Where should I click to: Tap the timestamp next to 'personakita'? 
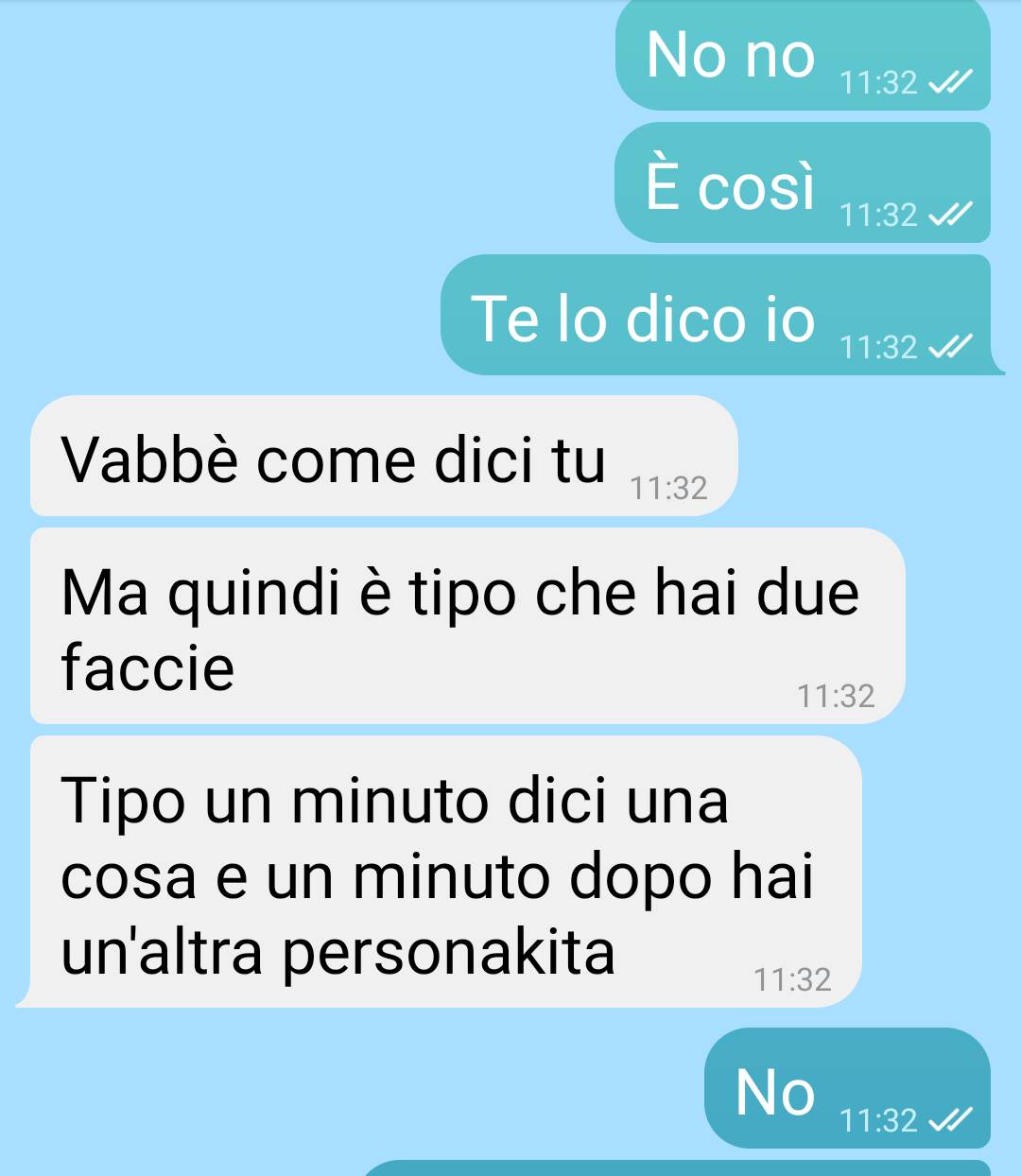point(792,980)
